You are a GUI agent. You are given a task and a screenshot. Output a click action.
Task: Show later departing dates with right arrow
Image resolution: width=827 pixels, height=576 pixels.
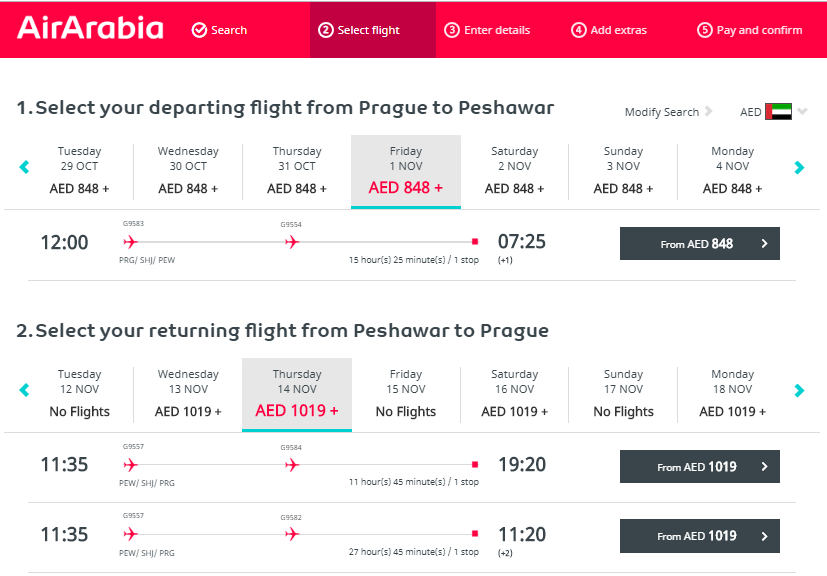[x=799, y=167]
